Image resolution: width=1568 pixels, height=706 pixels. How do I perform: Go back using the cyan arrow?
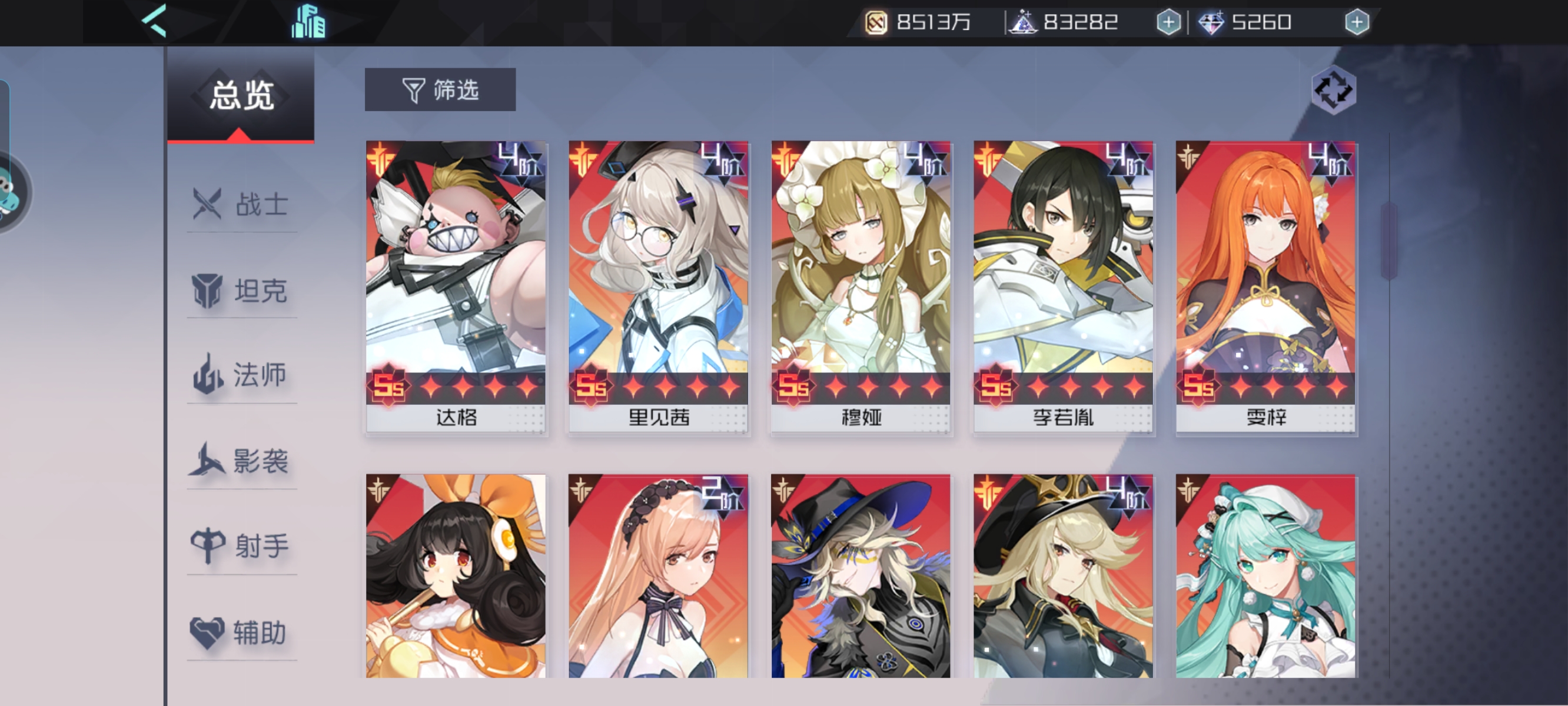(x=155, y=21)
